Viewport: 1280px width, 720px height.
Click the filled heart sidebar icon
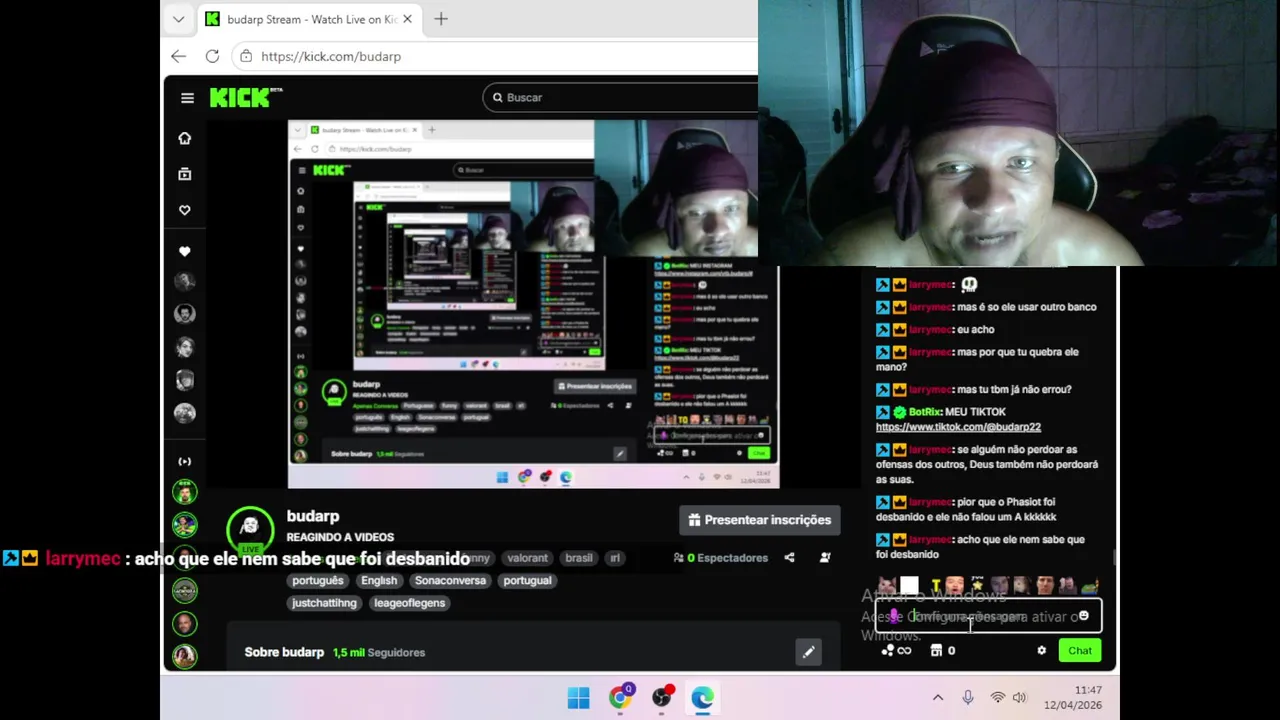click(184, 251)
